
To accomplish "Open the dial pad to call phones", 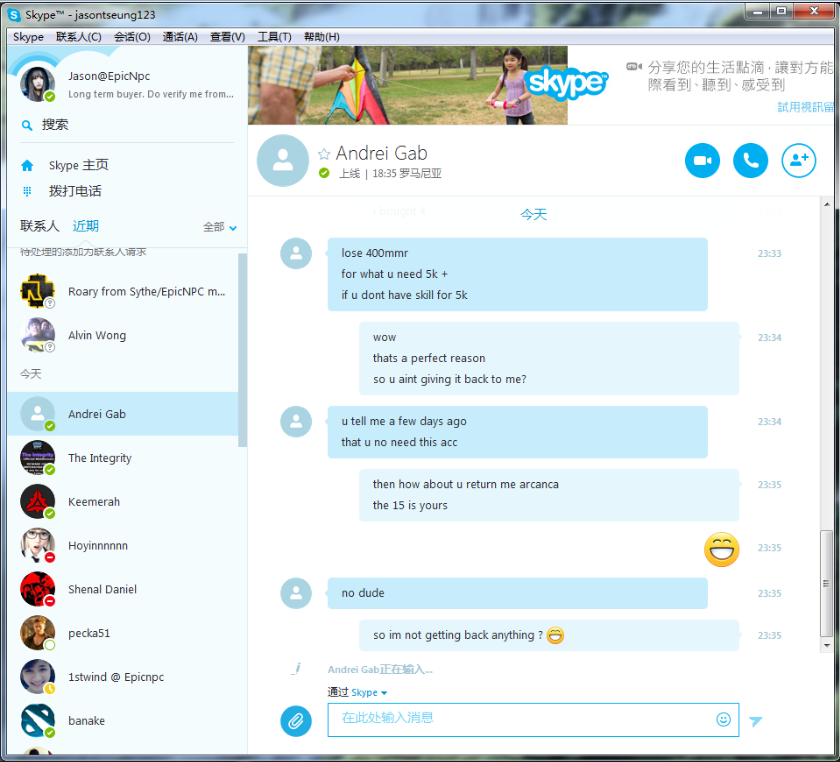I will [x=74, y=191].
